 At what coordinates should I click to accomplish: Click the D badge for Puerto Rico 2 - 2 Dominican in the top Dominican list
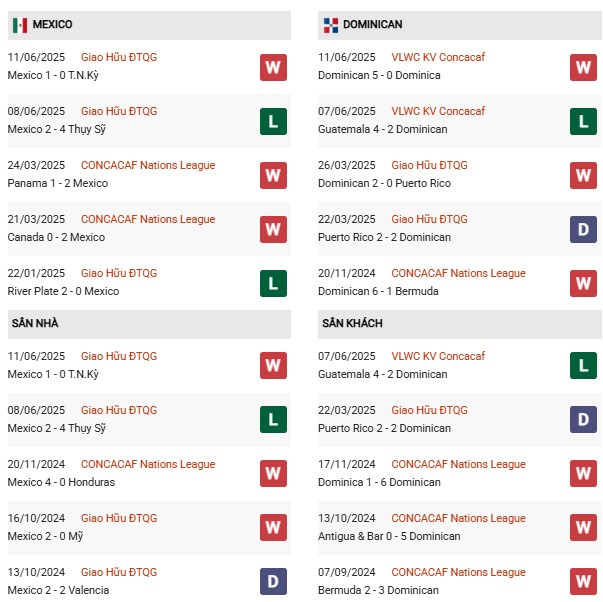click(584, 229)
